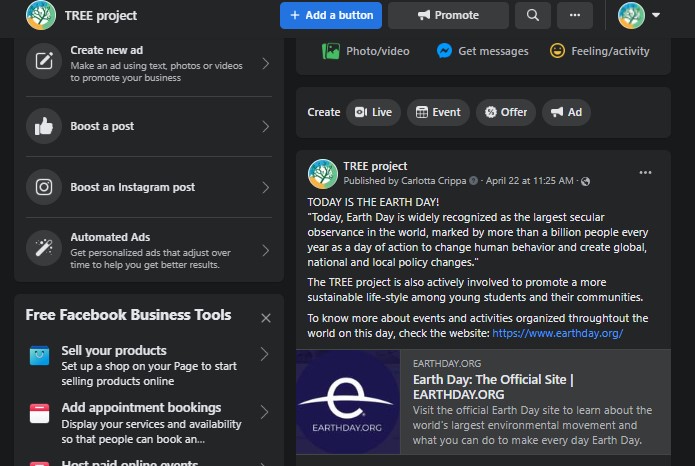This screenshot has height=466, width=695.
Task: Open the April 22 at 11:25 AM timestamp
Action: pos(529,181)
